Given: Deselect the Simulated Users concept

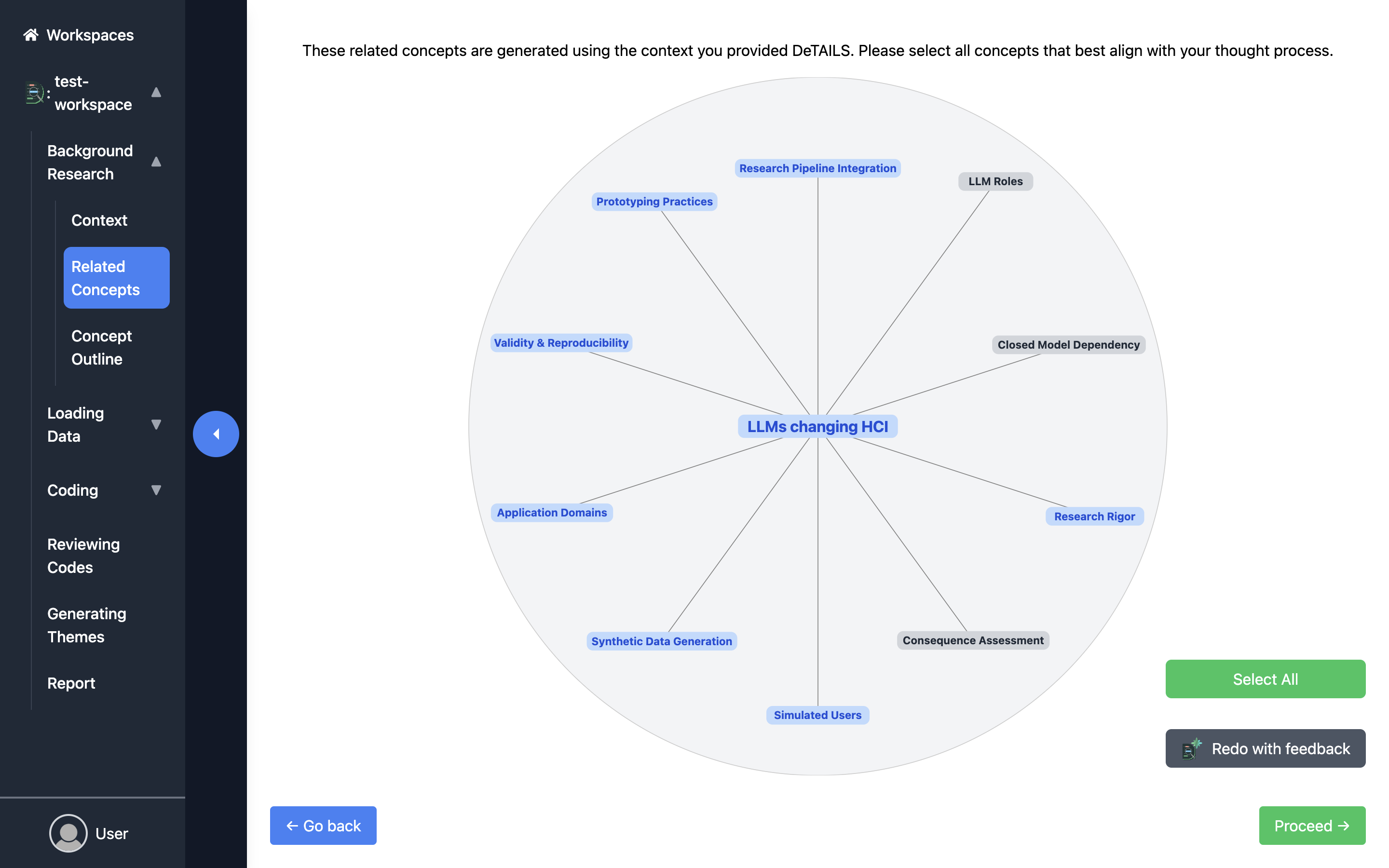Looking at the screenshot, I should click(x=817, y=715).
